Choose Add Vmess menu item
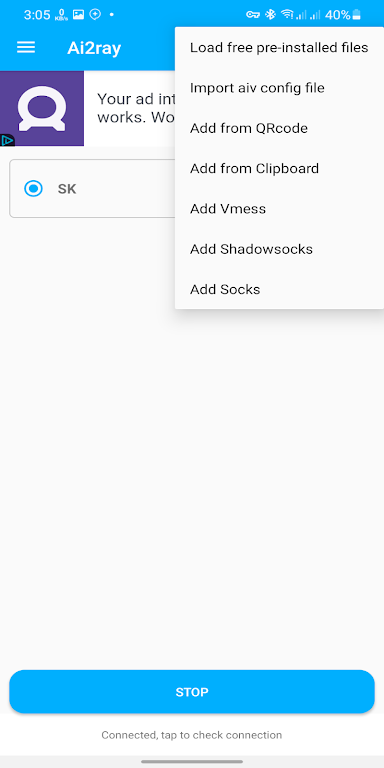Screen dimensions: 384x768 click(279, 209)
